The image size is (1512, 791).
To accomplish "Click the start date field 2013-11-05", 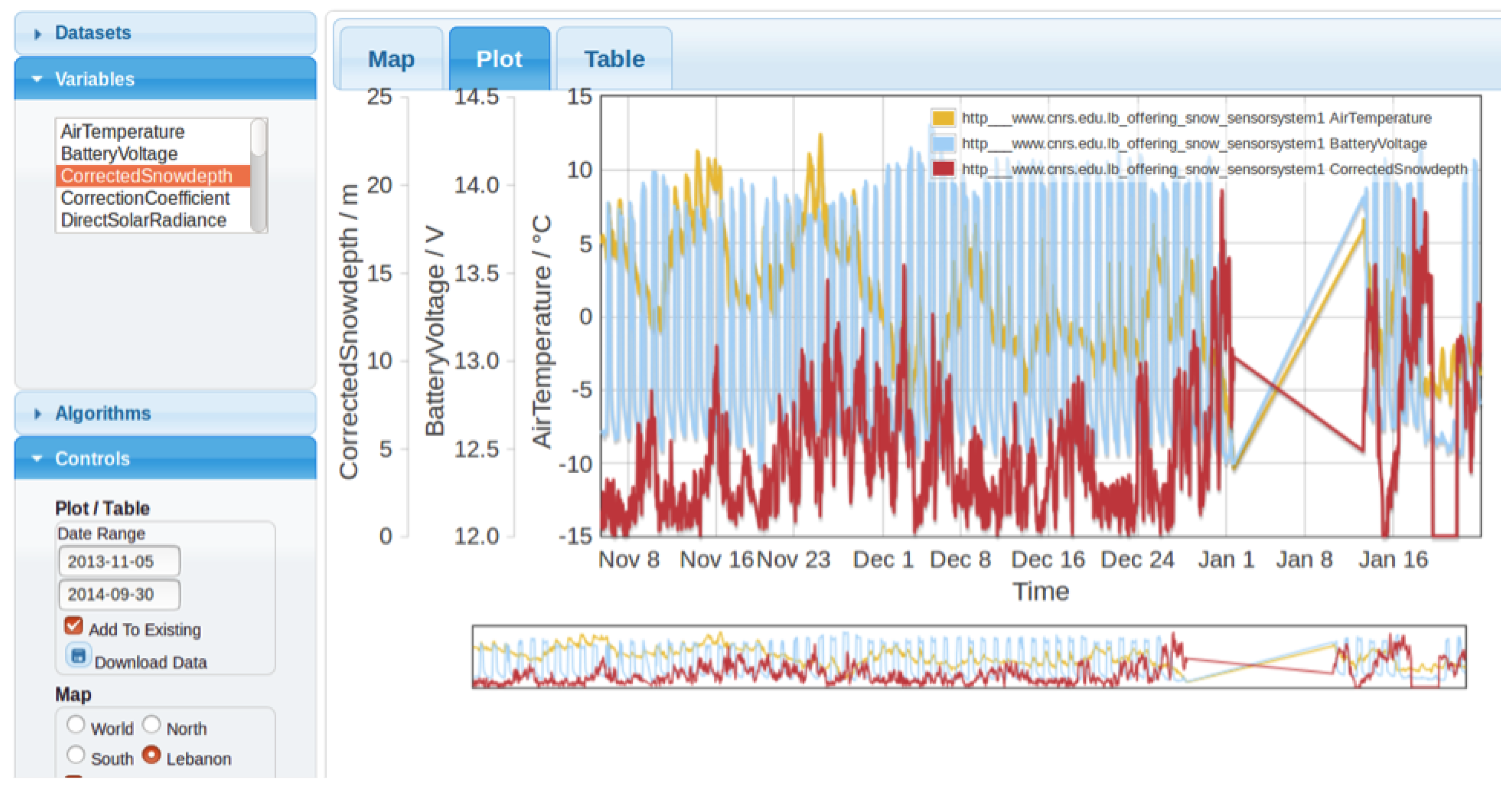I will 119,561.
